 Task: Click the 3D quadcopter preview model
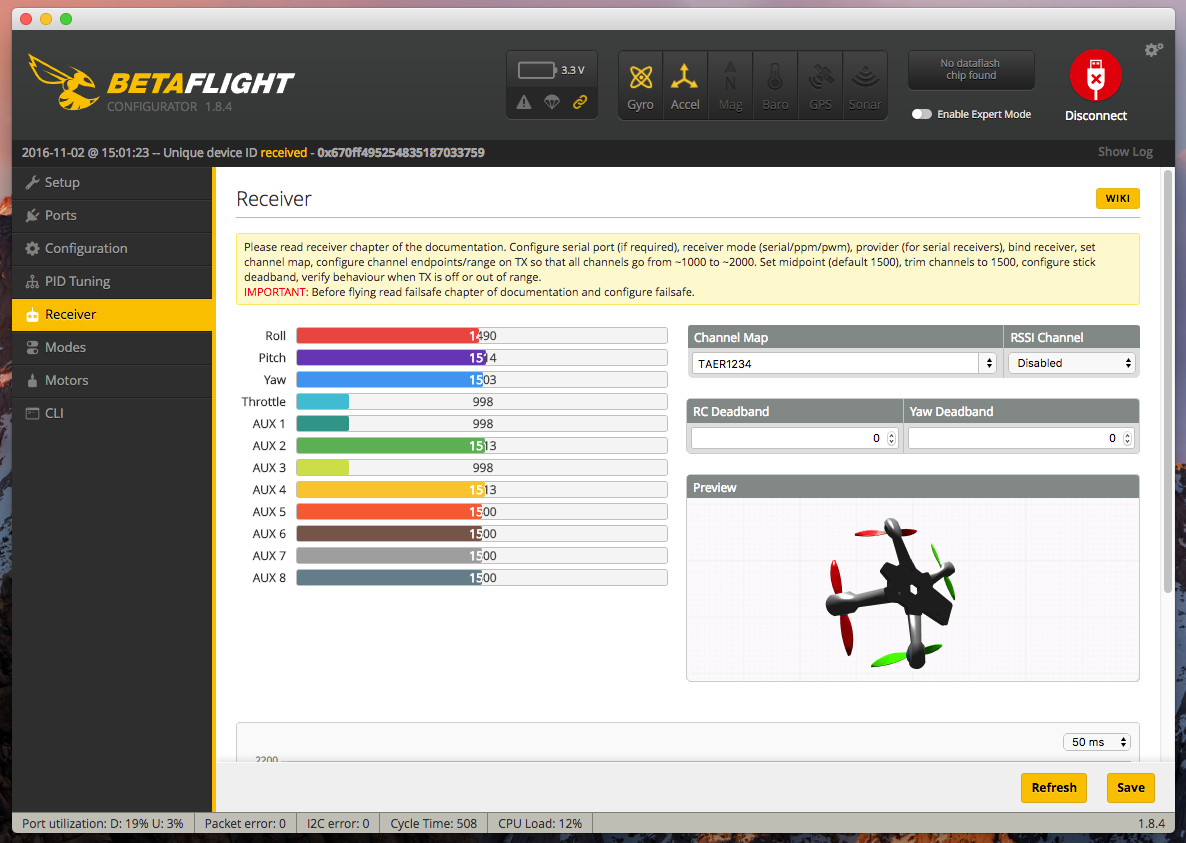(891, 594)
